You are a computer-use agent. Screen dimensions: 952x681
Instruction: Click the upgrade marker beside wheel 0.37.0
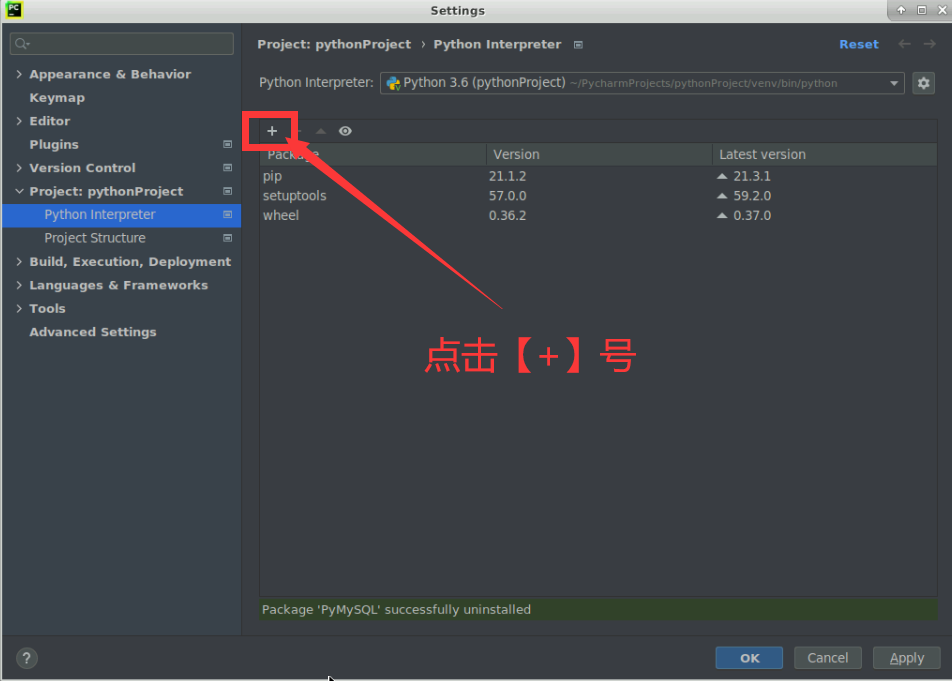coord(725,215)
